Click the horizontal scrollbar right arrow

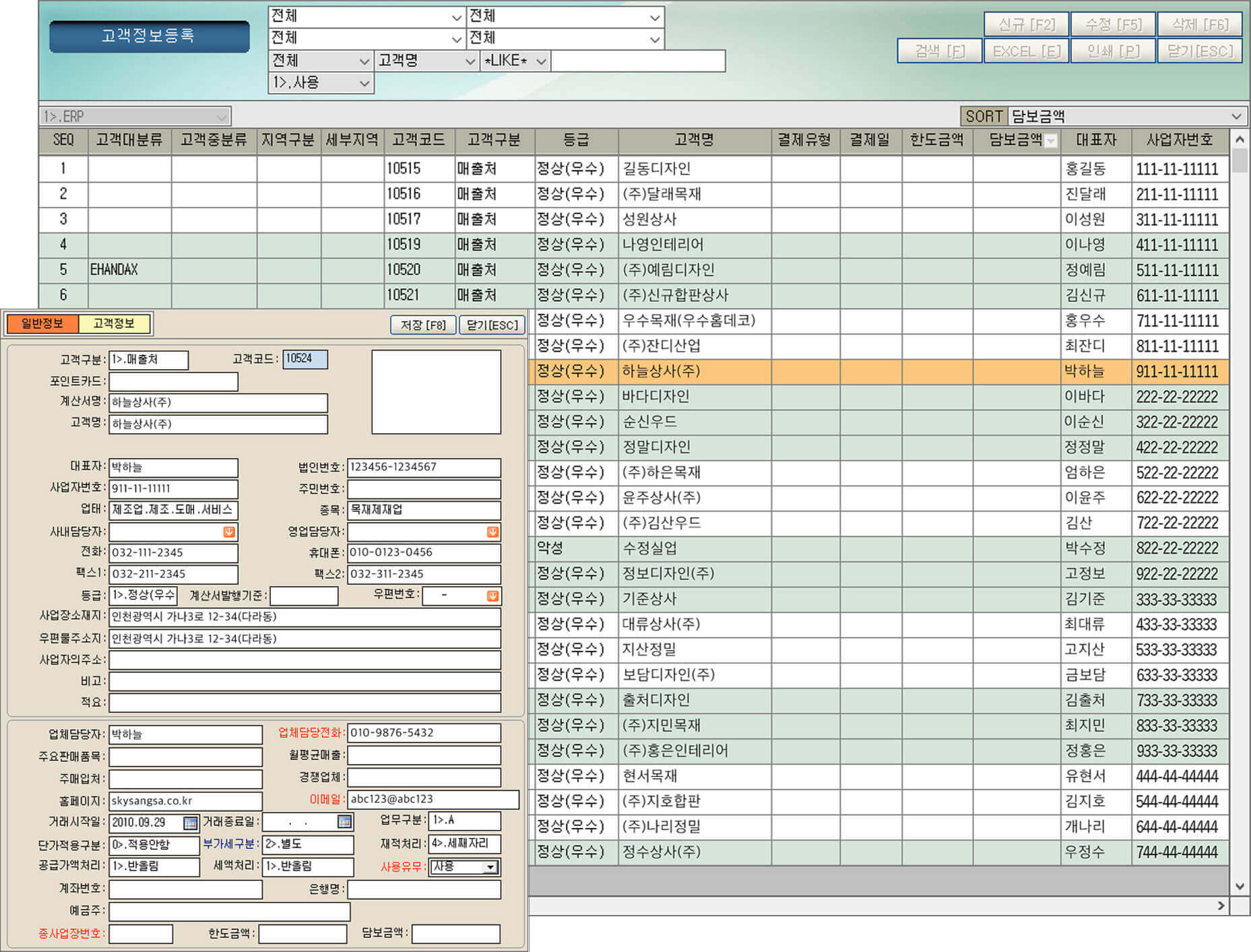[1221, 906]
